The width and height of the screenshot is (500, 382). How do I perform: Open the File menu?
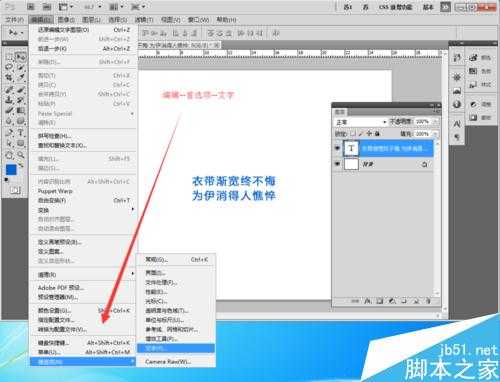pos(14,20)
